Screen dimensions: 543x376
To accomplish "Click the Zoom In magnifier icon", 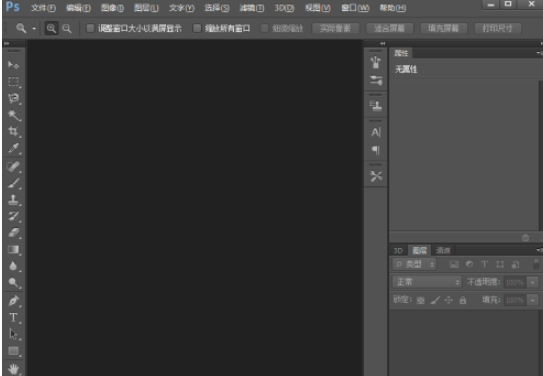I will click(51, 28).
